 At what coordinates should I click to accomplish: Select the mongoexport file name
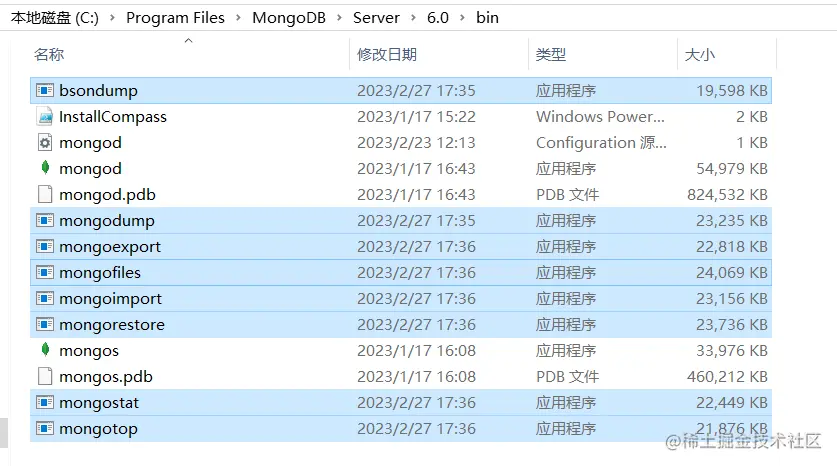pos(110,247)
